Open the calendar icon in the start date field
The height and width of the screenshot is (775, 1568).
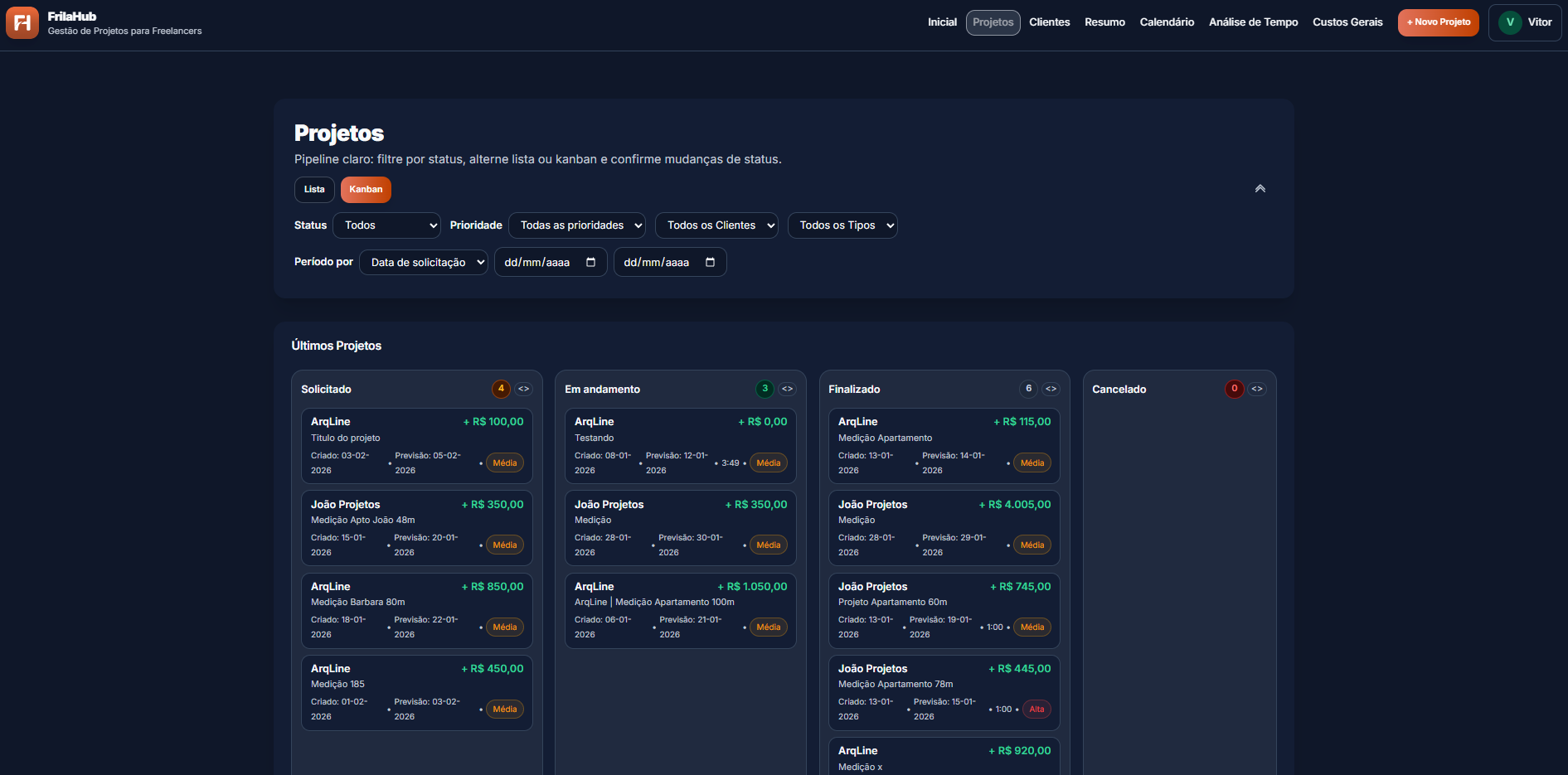[x=591, y=261]
